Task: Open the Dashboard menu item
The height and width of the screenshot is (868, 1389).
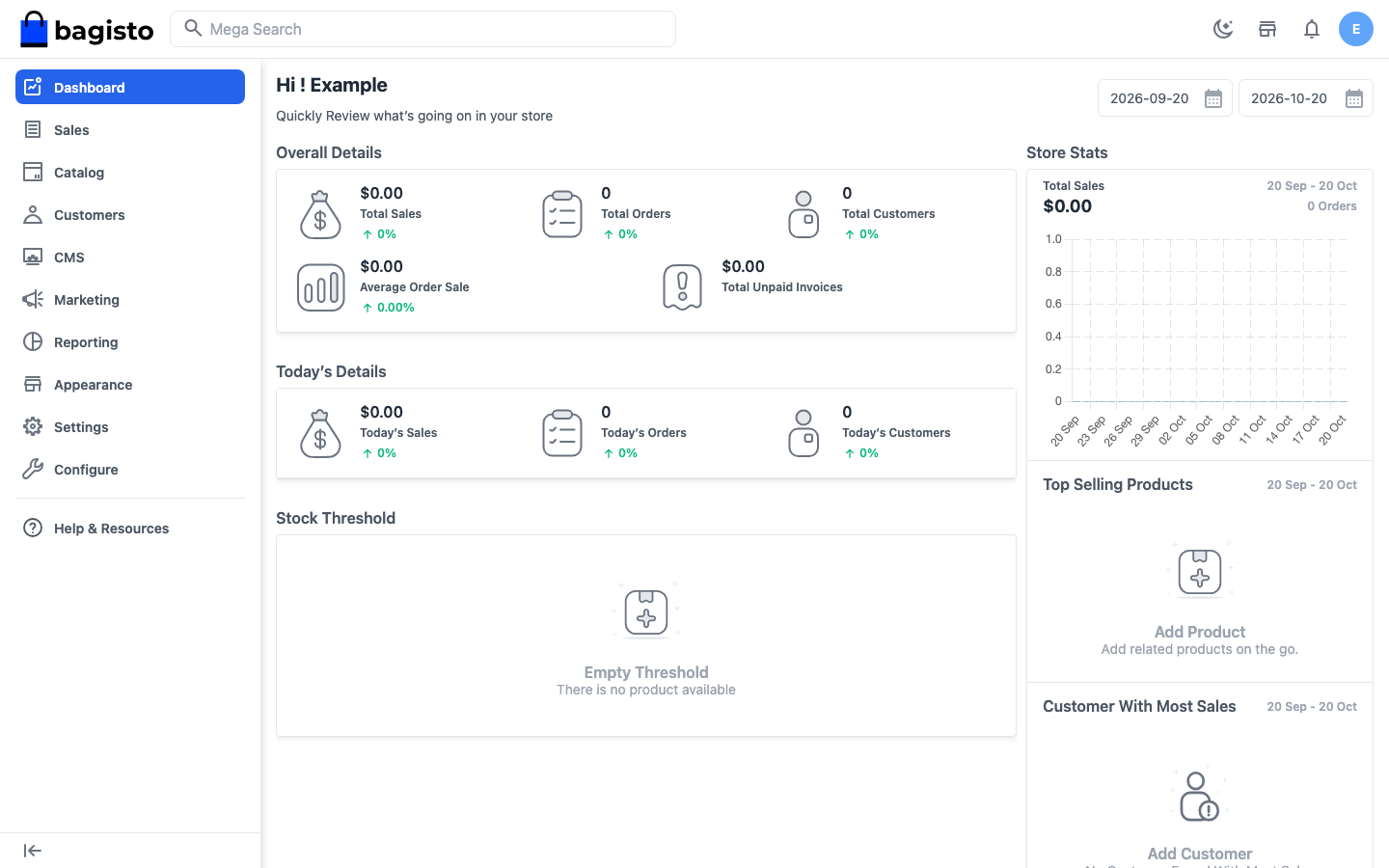Action: click(x=130, y=87)
